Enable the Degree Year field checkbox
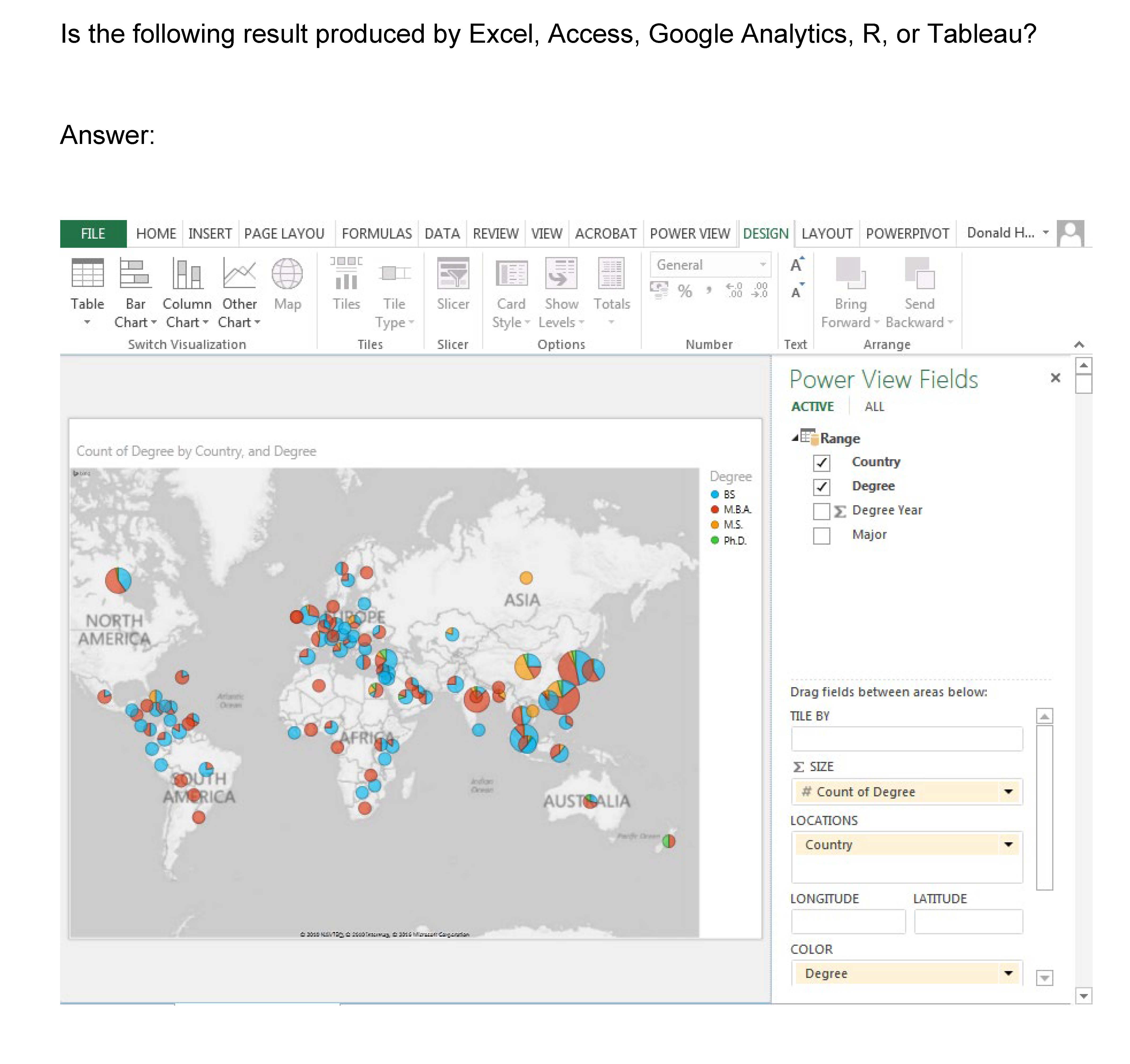1130x1064 pixels. click(821, 511)
